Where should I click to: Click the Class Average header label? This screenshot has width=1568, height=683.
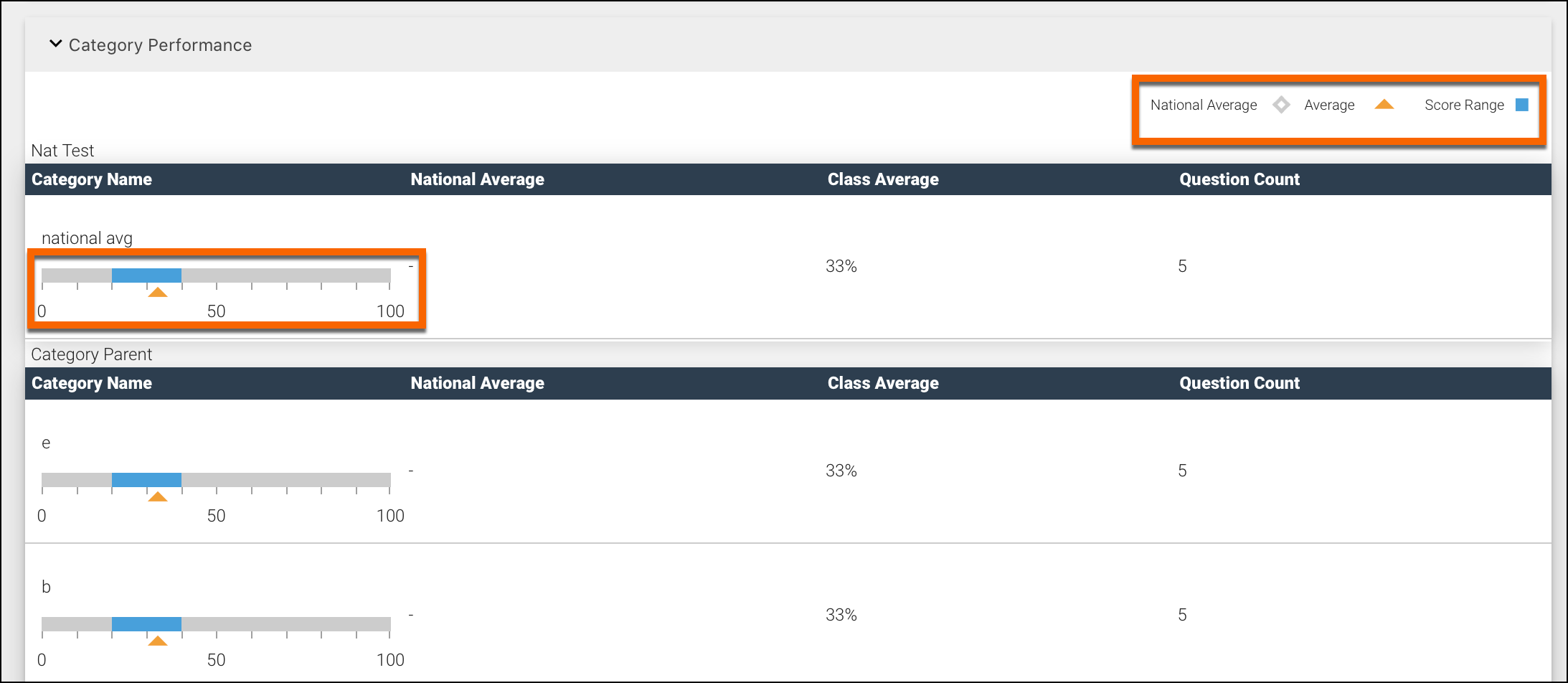click(x=883, y=179)
